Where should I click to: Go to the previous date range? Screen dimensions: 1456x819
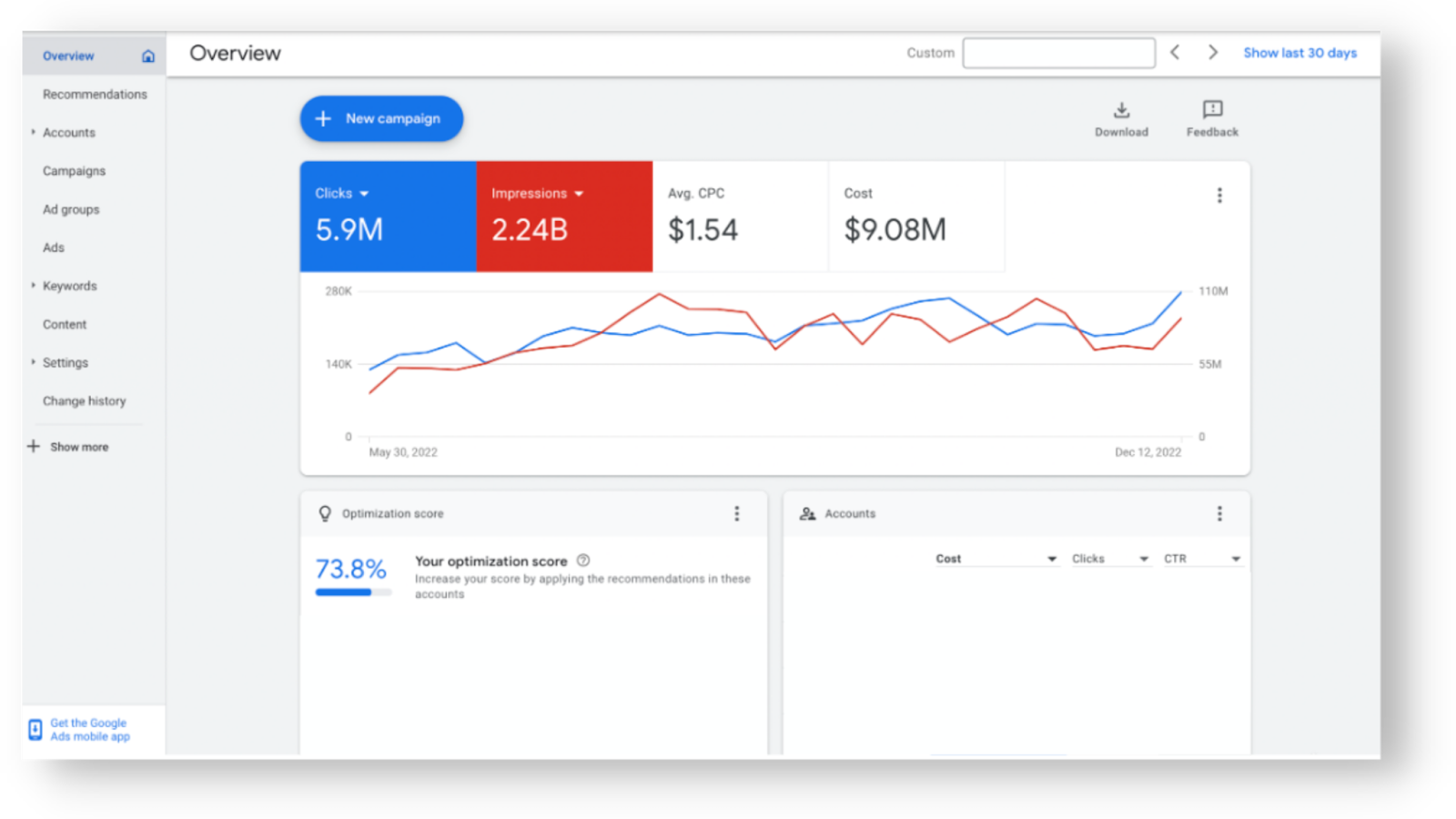1175,53
